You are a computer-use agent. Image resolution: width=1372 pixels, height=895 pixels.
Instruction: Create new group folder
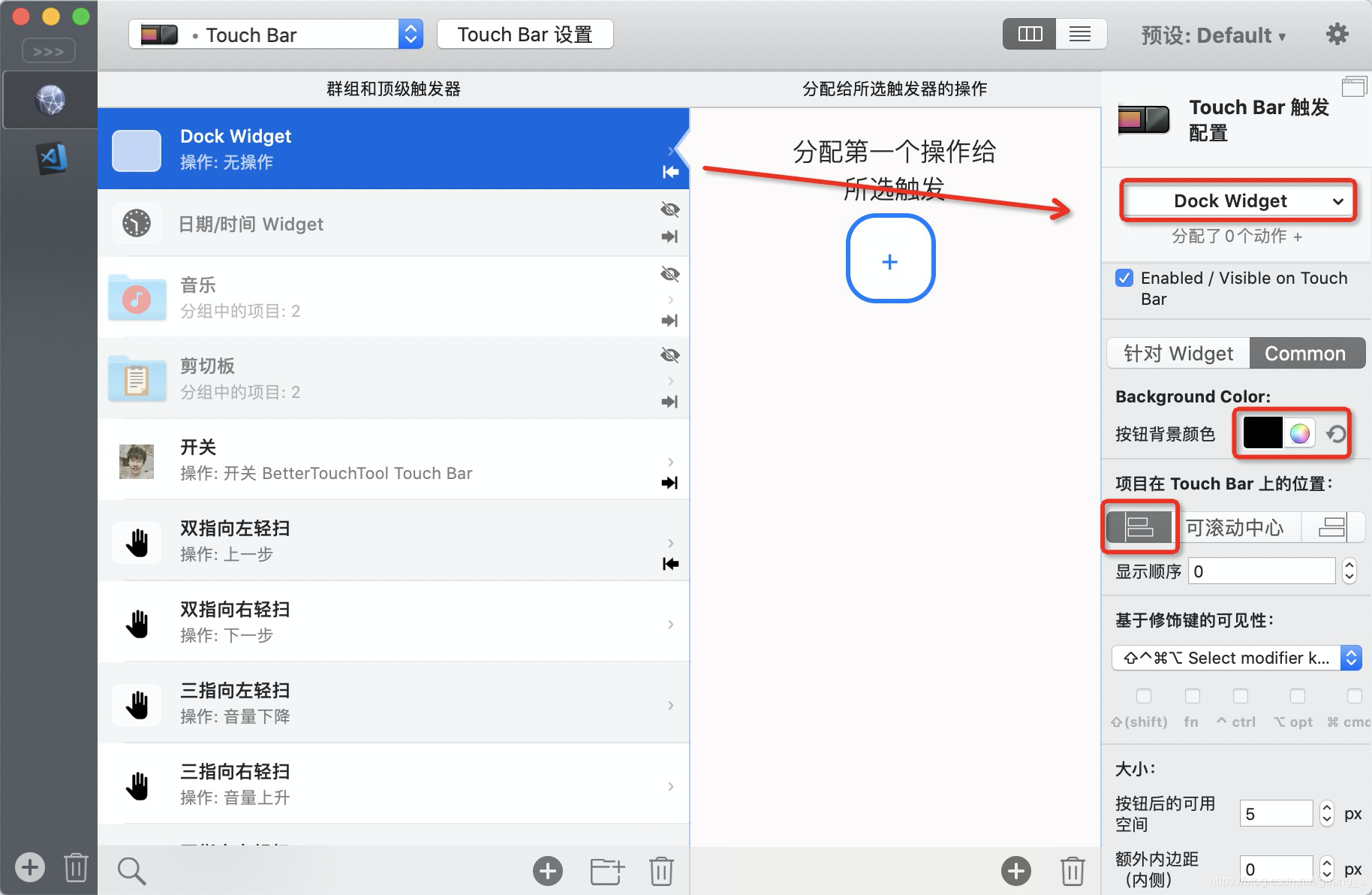click(606, 871)
